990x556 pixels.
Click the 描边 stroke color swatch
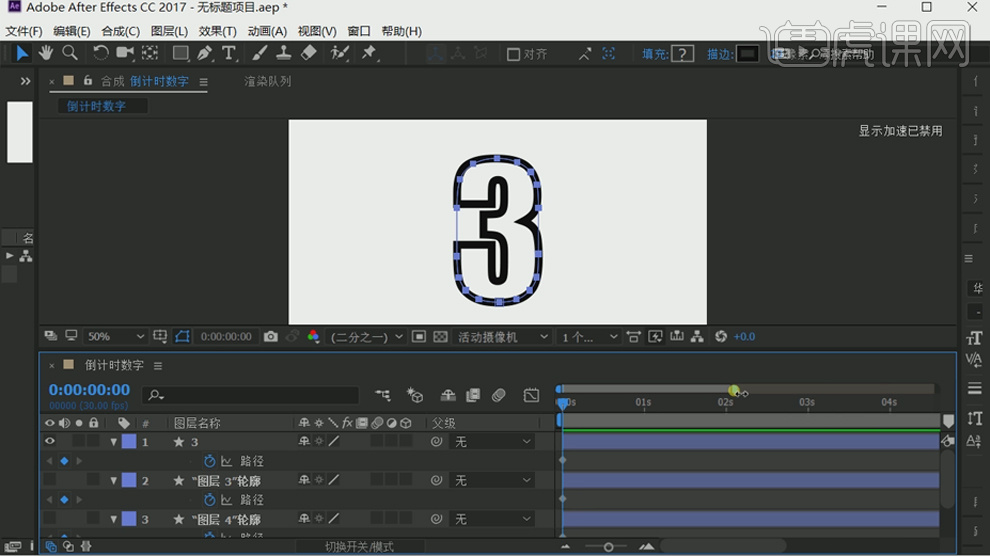pos(747,54)
